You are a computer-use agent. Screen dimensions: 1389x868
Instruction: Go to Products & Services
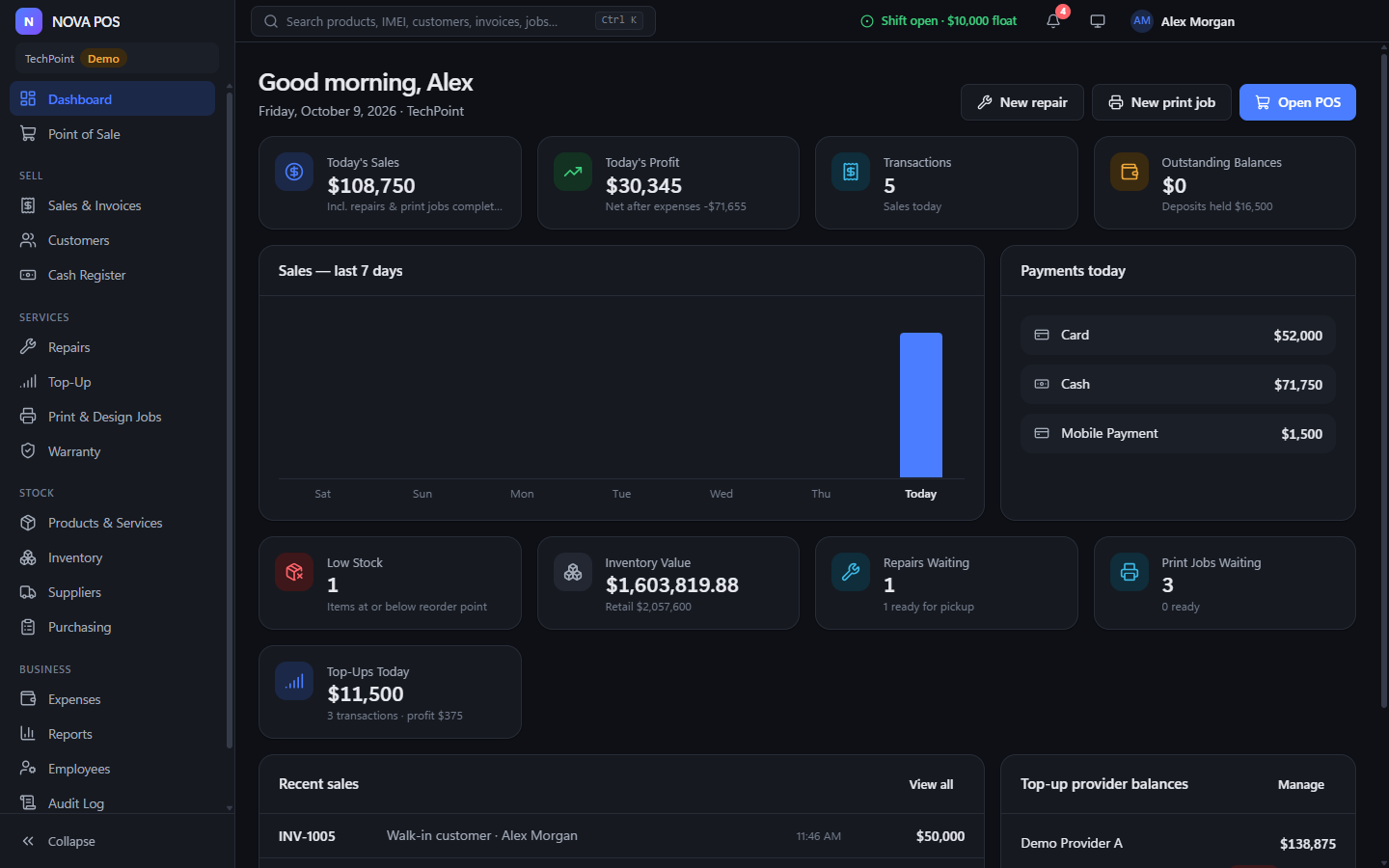(112, 523)
